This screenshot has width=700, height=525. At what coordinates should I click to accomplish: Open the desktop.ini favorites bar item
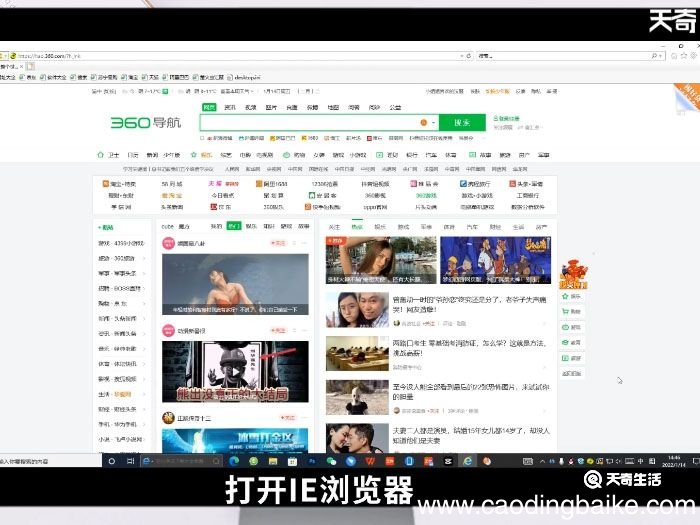[244, 77]
